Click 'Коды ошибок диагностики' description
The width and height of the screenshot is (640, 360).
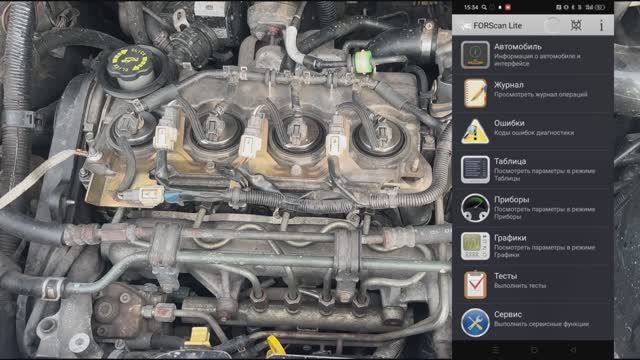(534, 133)
